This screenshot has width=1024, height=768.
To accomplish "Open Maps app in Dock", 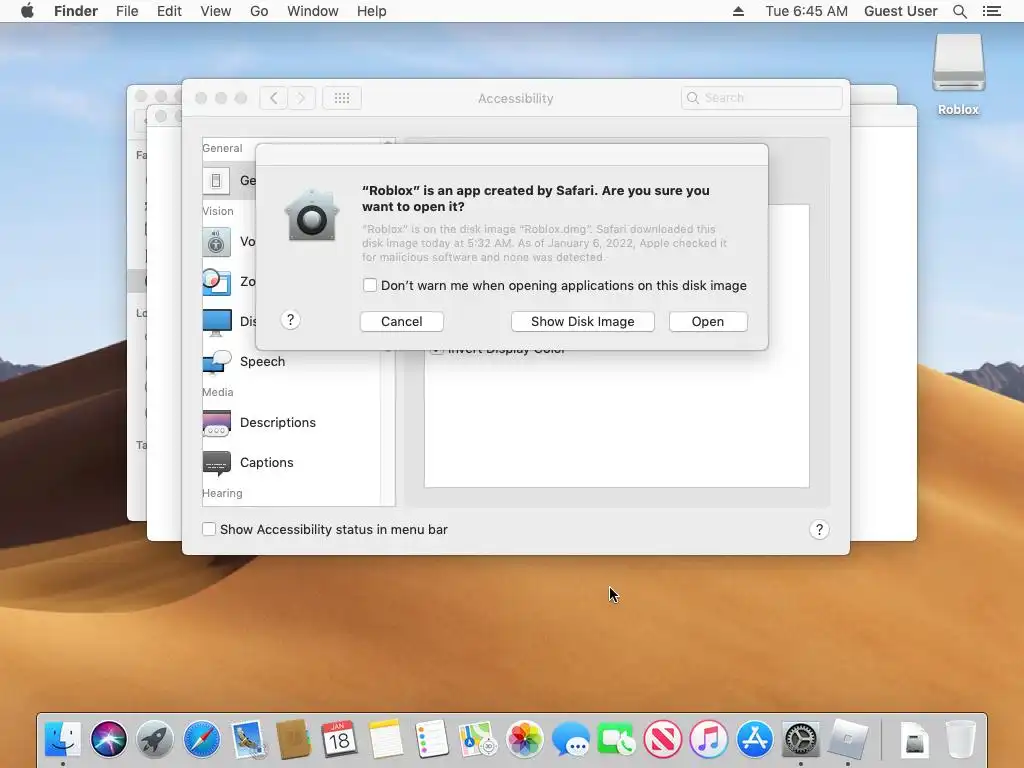I will (x=478, y=739).
